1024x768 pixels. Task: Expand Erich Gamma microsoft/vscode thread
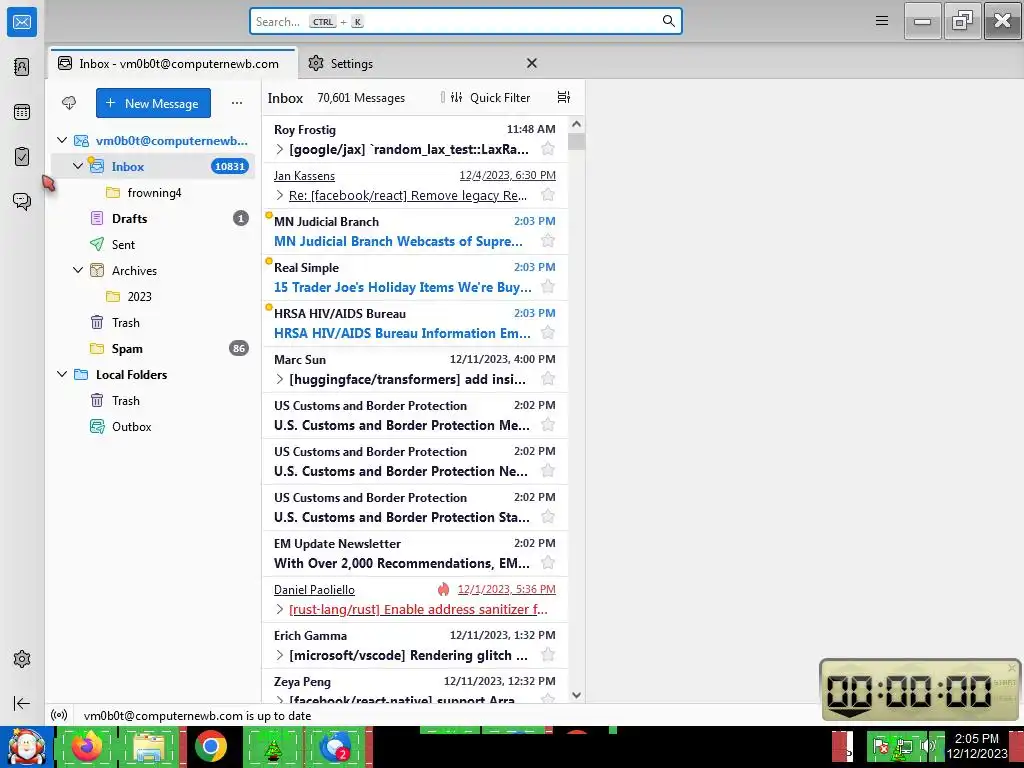click(280, 655)
